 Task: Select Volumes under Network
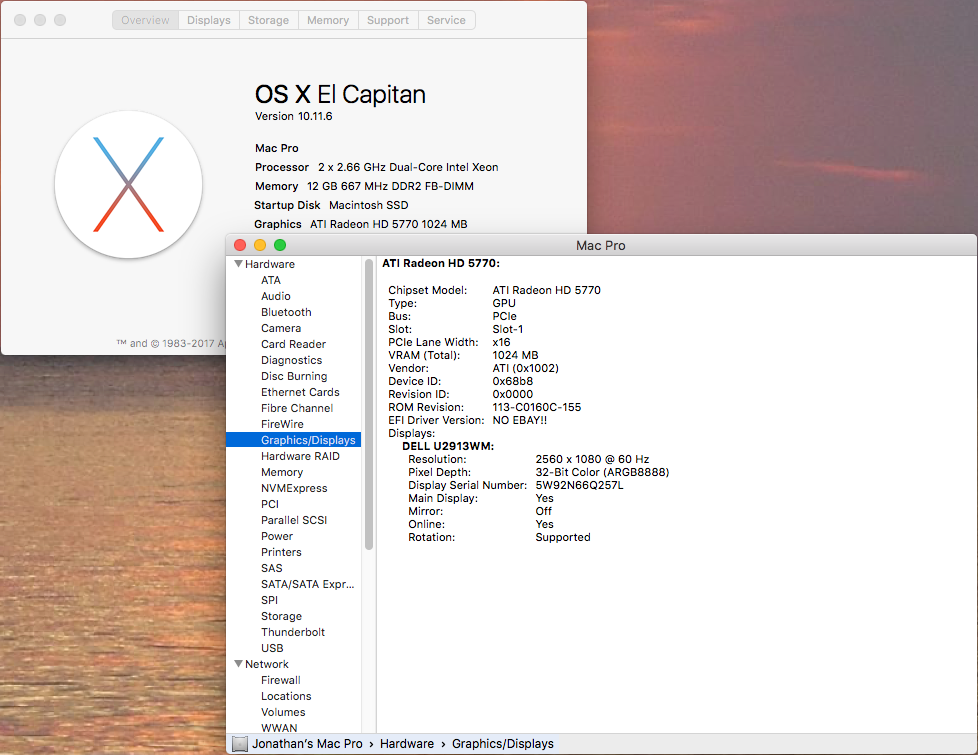pyautogui.click(x=283, y=712)
